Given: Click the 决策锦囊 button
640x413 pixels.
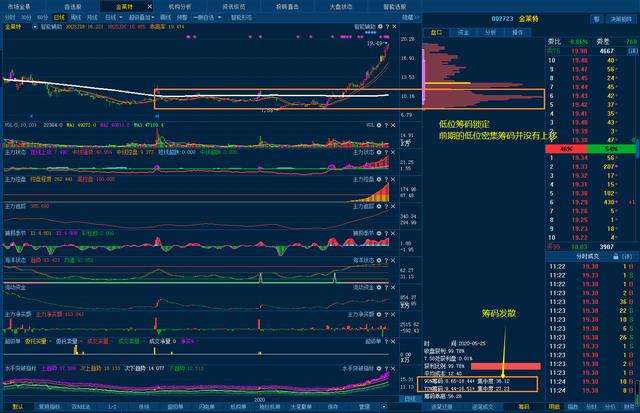Looking at the screenshot, I should point(621,19).
